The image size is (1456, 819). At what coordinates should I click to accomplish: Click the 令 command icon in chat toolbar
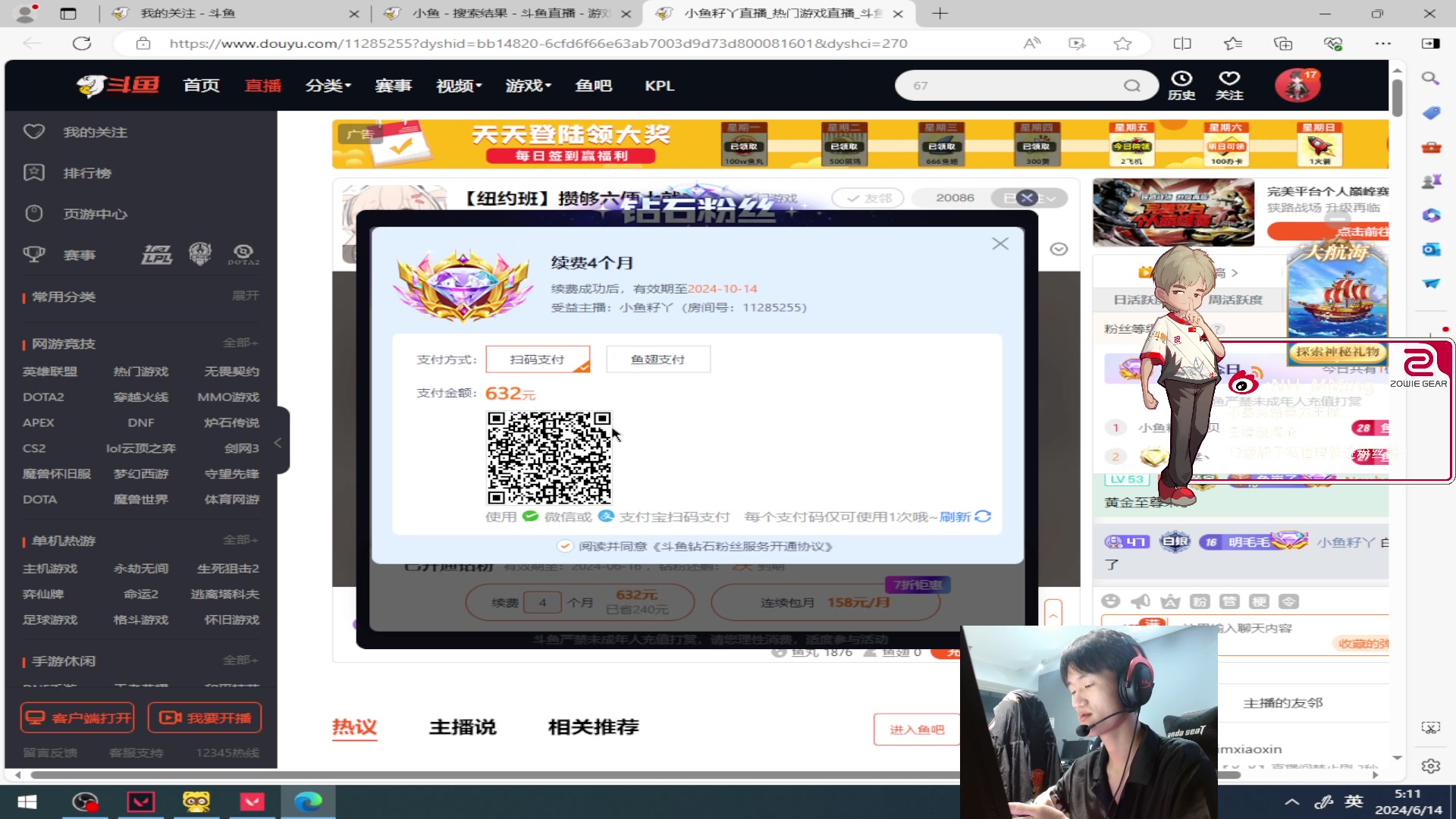click(x=1290, y=601)
